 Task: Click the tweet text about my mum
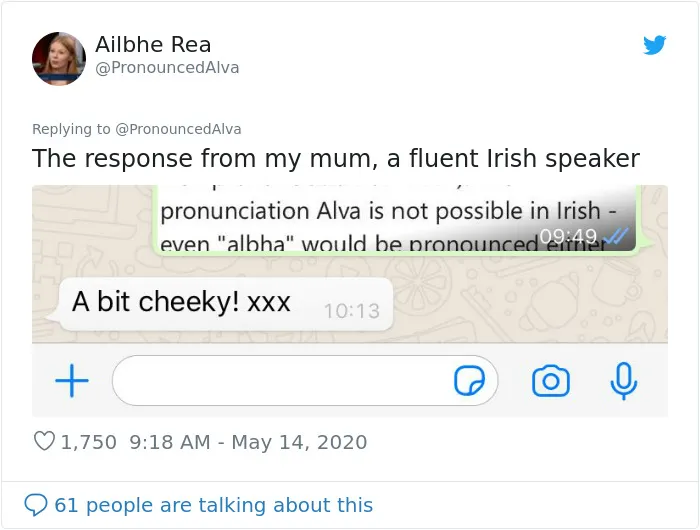[336, 159]
